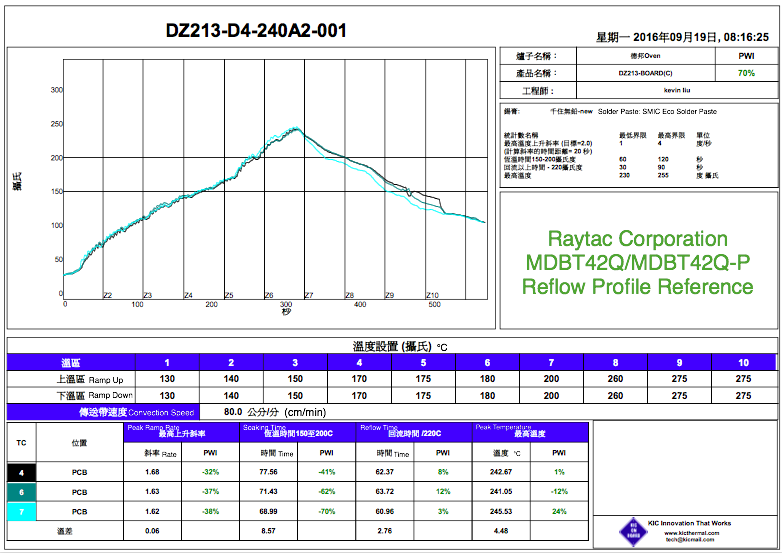
Task: Click the 溫差 row label
Action: (x=65, y=531)
